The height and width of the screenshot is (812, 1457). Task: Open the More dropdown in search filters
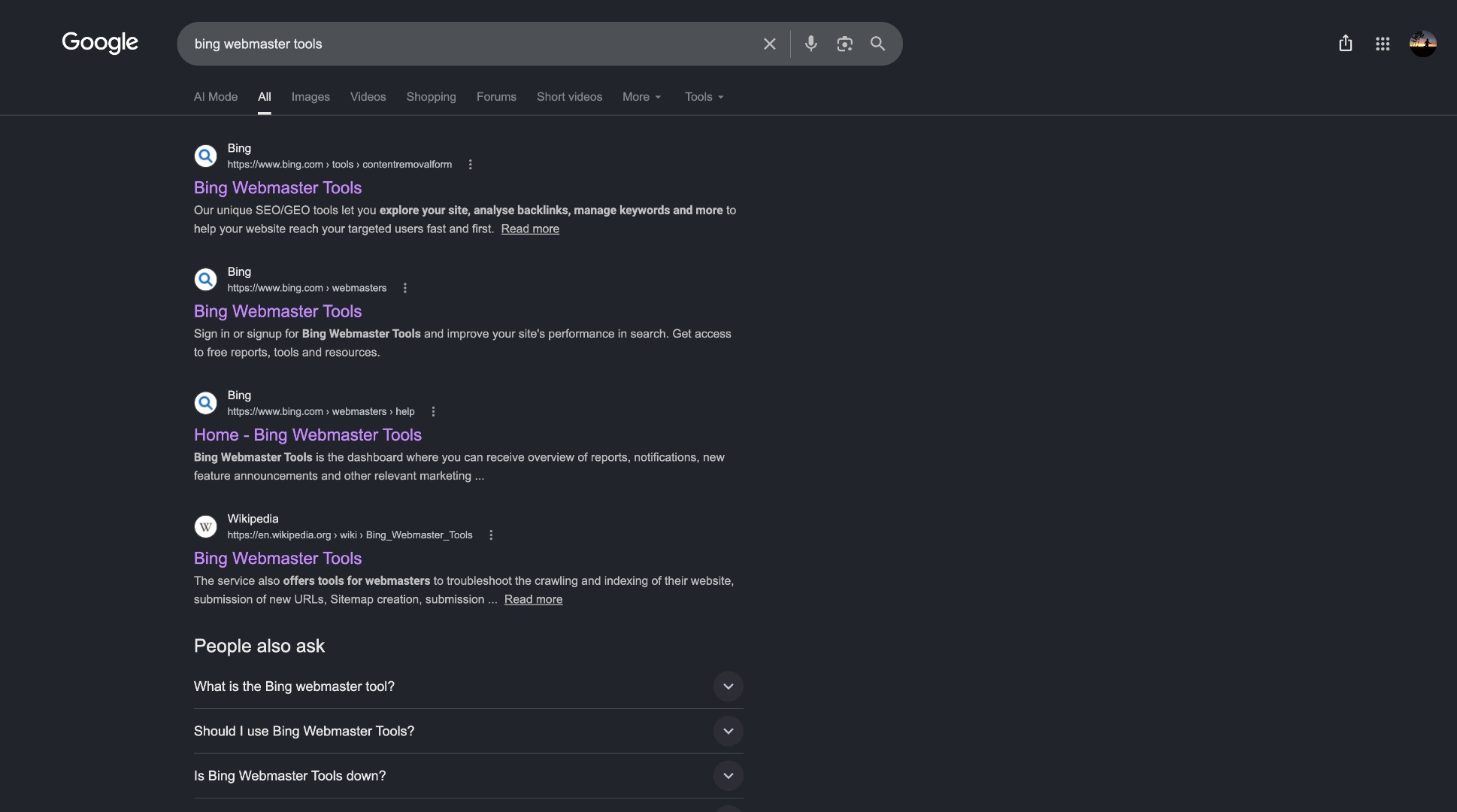point(642,97)
